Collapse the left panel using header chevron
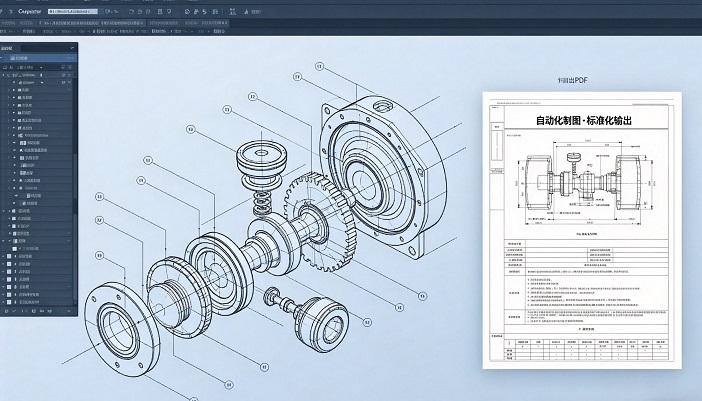 click(72, 47)
